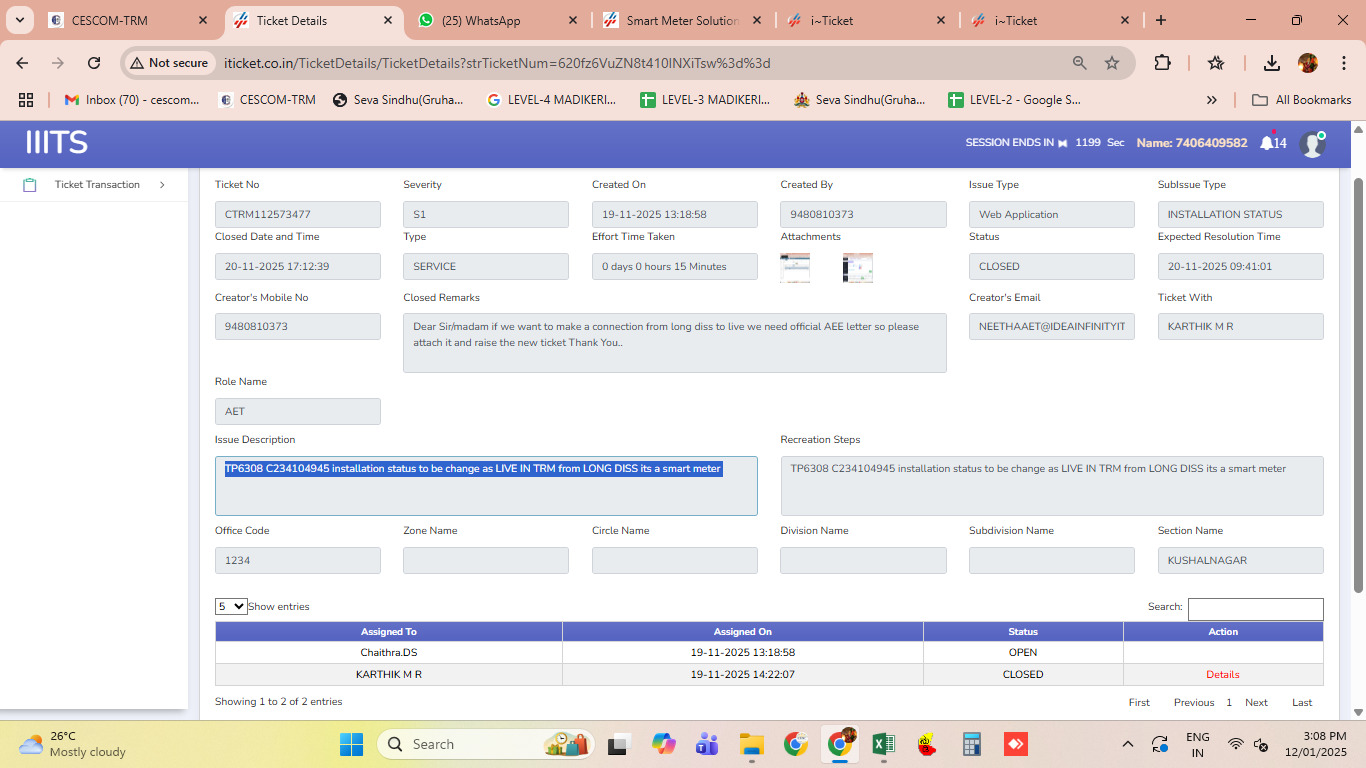Expand the Ticket Transaction sidebar chevron
This screenshot has height=768, width=1366.
(x=162, y=184)
